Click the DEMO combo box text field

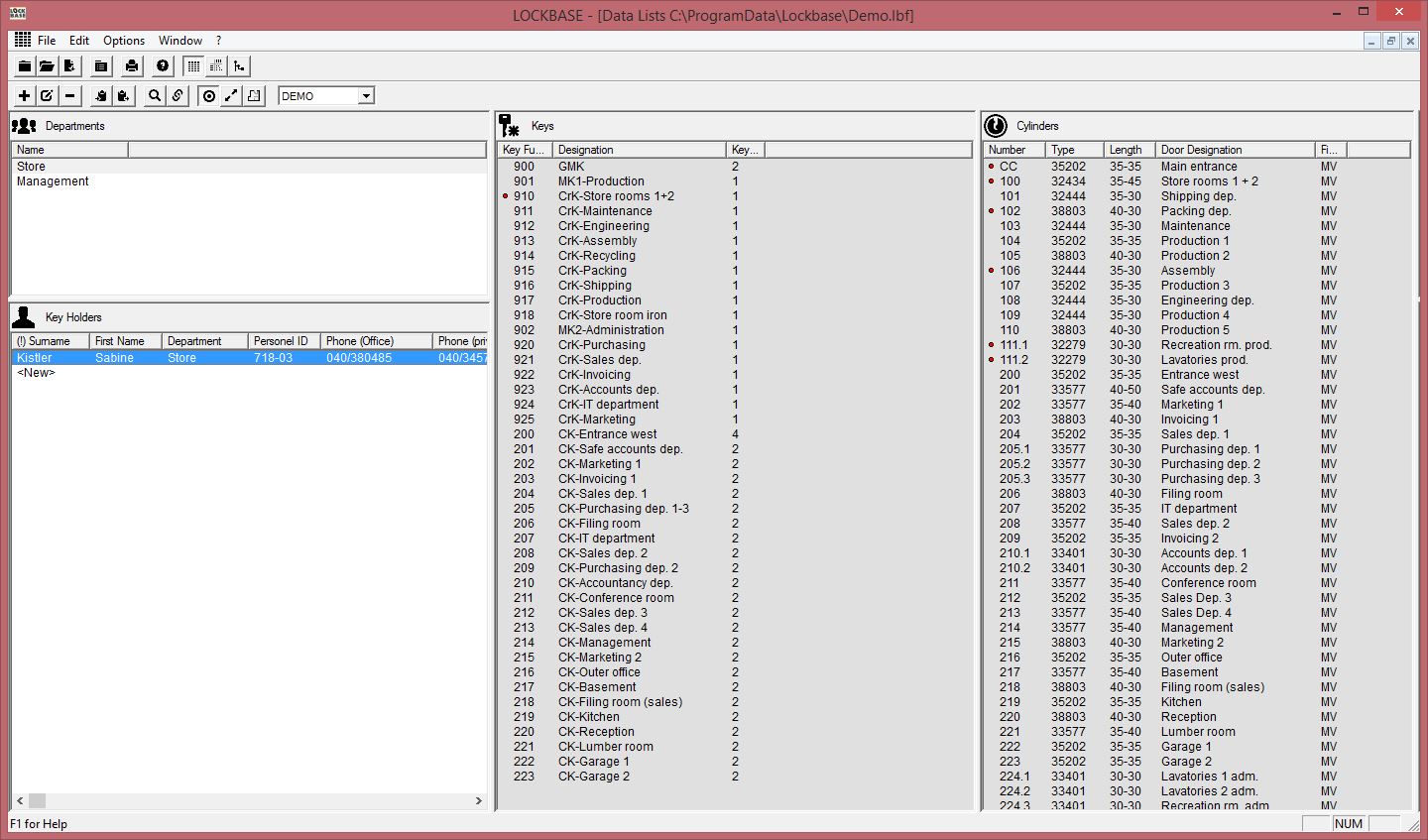point(318,96)
